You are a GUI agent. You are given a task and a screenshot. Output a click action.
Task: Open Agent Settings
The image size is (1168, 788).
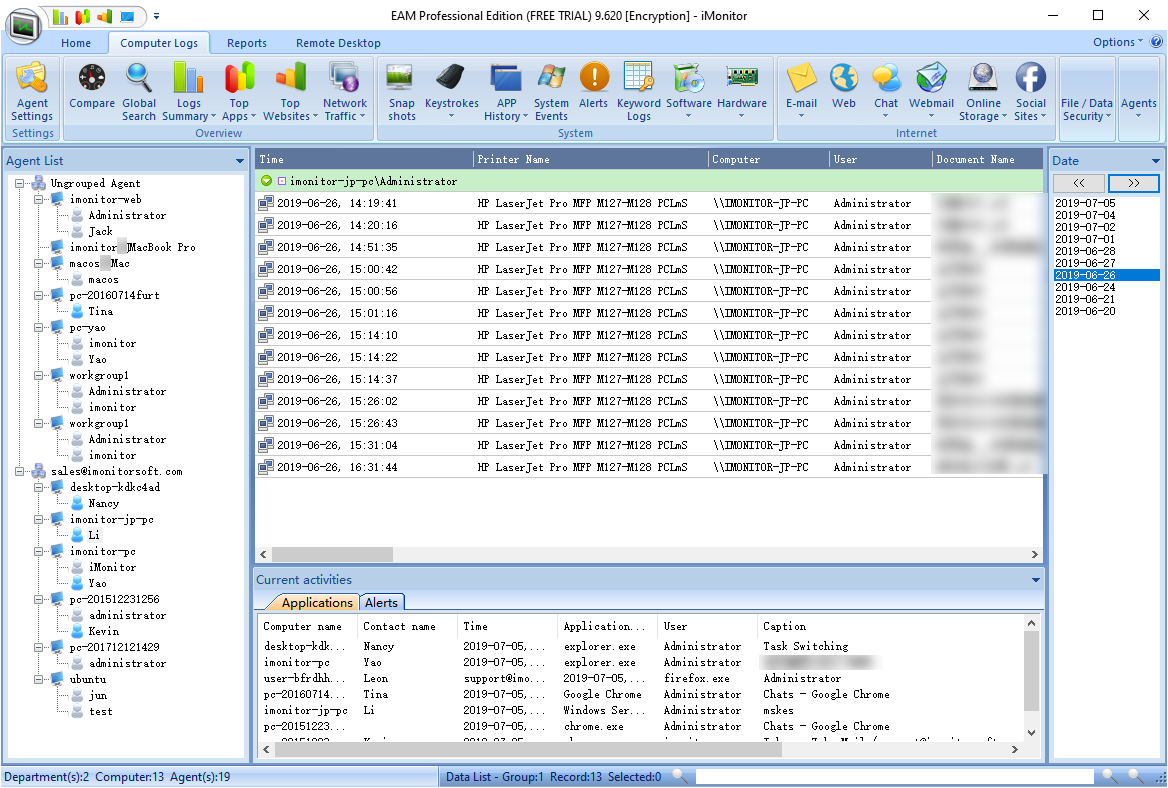click(x=32, y=92)
